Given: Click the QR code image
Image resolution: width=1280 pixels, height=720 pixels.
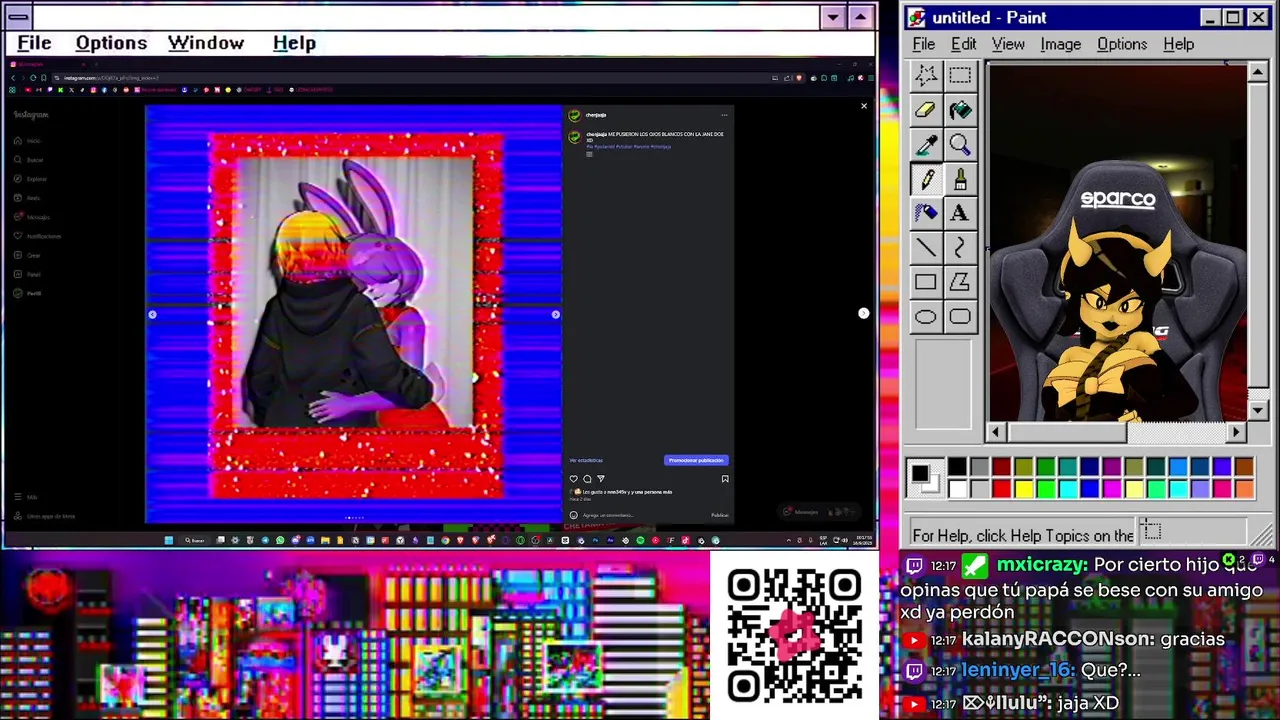Looking at the screenshot, I should coord(795,635).
